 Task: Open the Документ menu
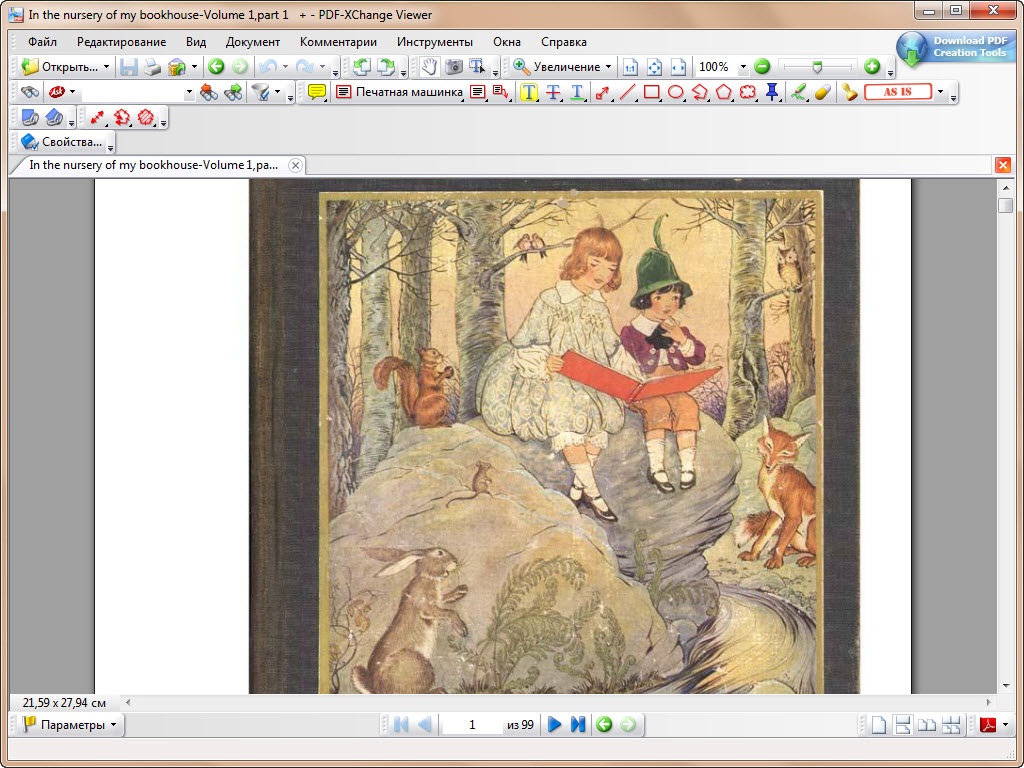click(253, 42)
